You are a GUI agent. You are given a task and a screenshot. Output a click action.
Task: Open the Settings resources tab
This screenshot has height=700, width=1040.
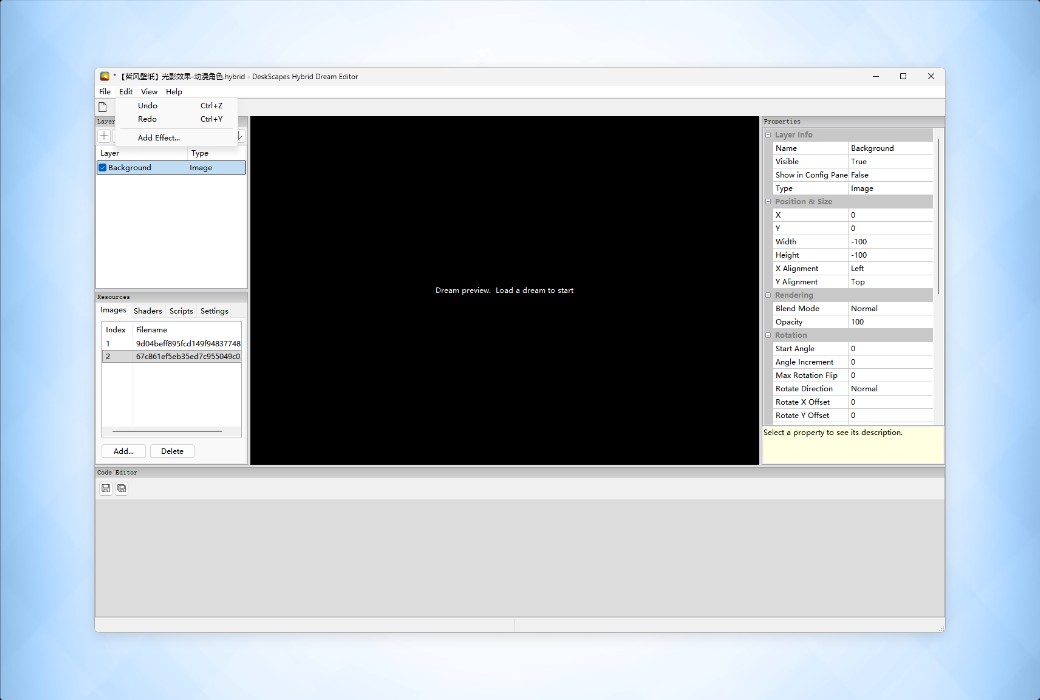coord(214,311)
